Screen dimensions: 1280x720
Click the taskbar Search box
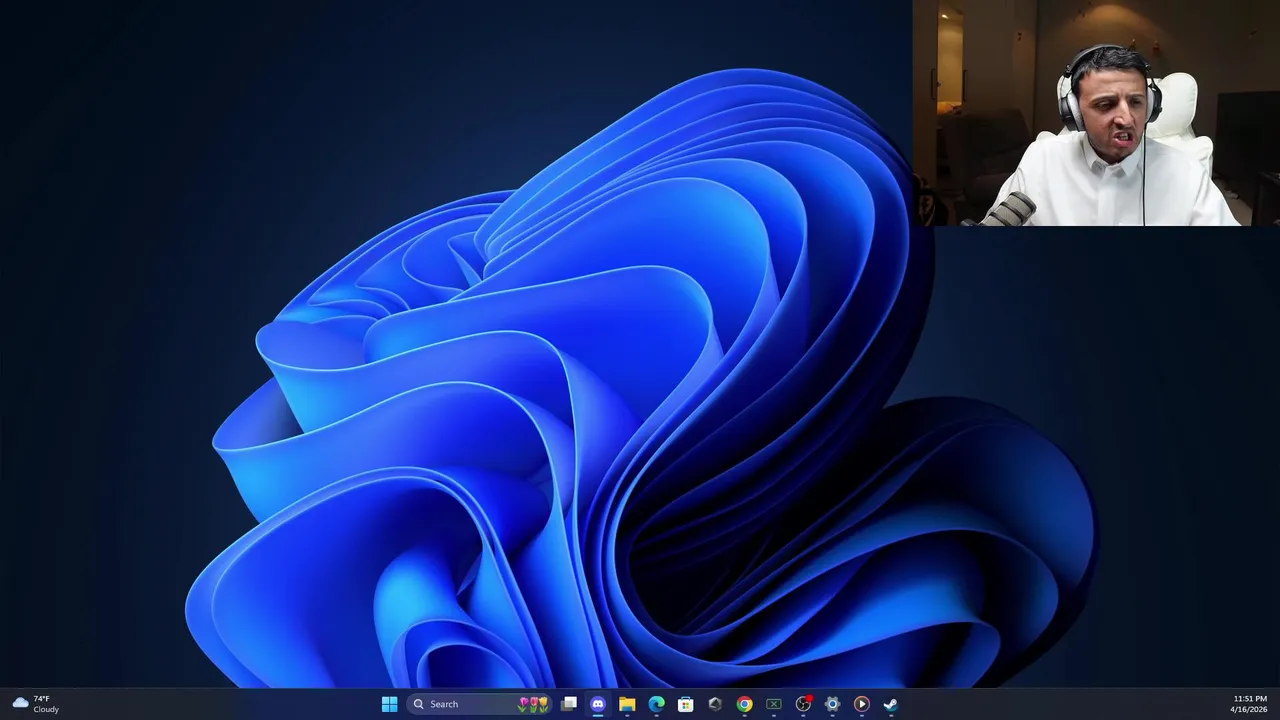click(480, 704)
